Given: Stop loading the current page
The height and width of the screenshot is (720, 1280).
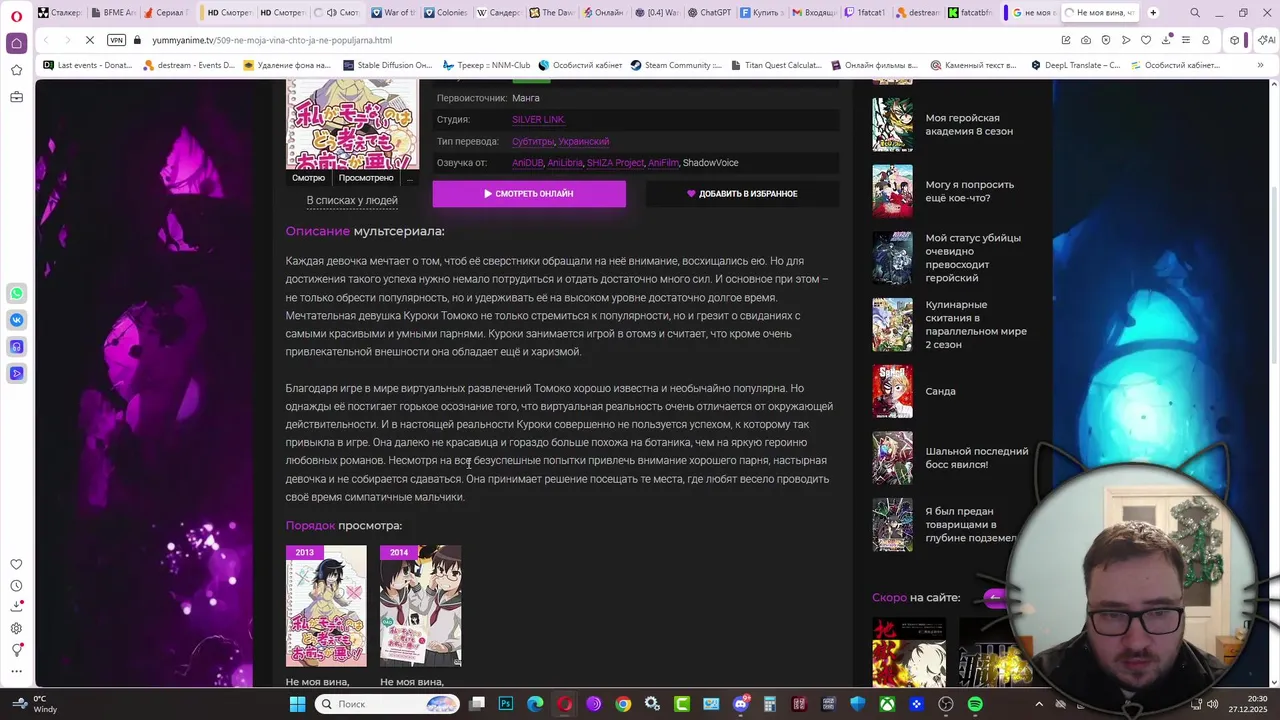Looking at the screenshot, I should pos(89,40).
